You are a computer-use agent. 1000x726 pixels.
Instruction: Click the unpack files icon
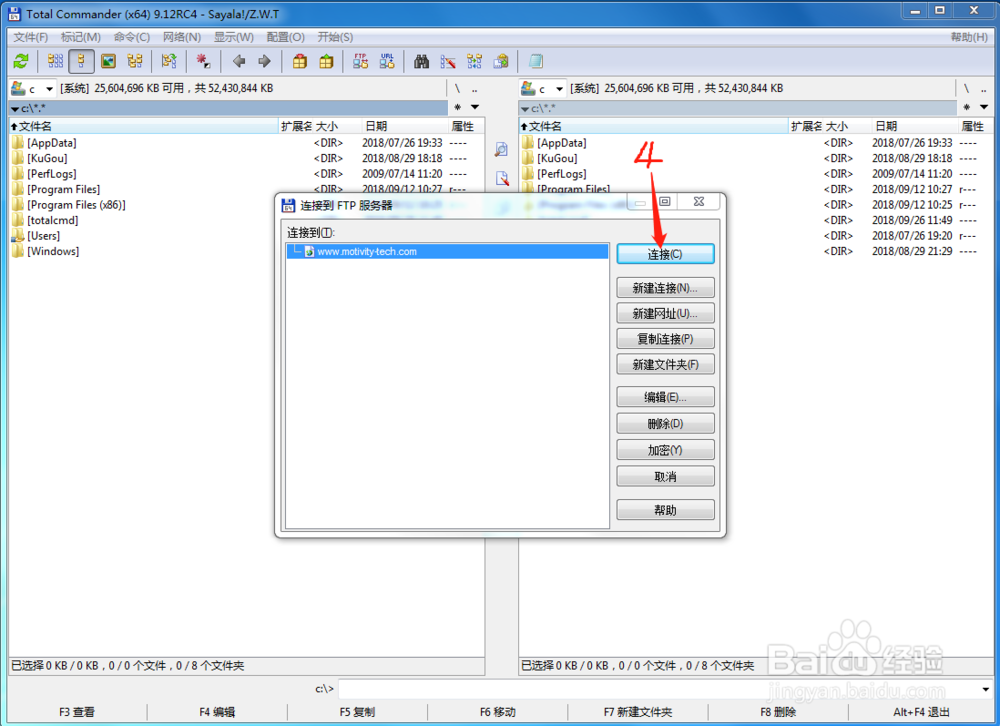(326, 61)
